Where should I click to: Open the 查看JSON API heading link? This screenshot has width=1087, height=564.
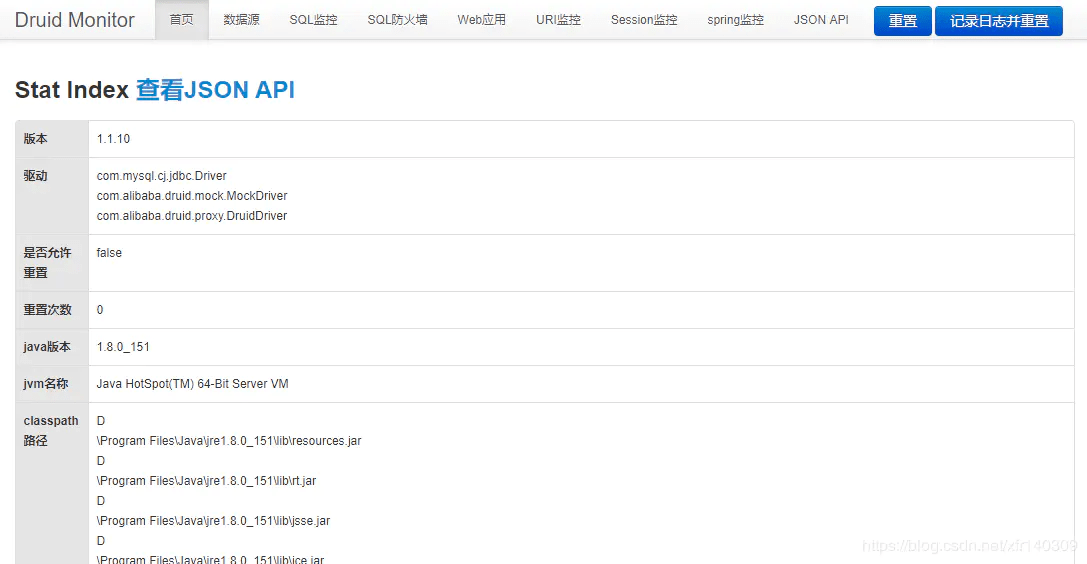coord(215,90)
